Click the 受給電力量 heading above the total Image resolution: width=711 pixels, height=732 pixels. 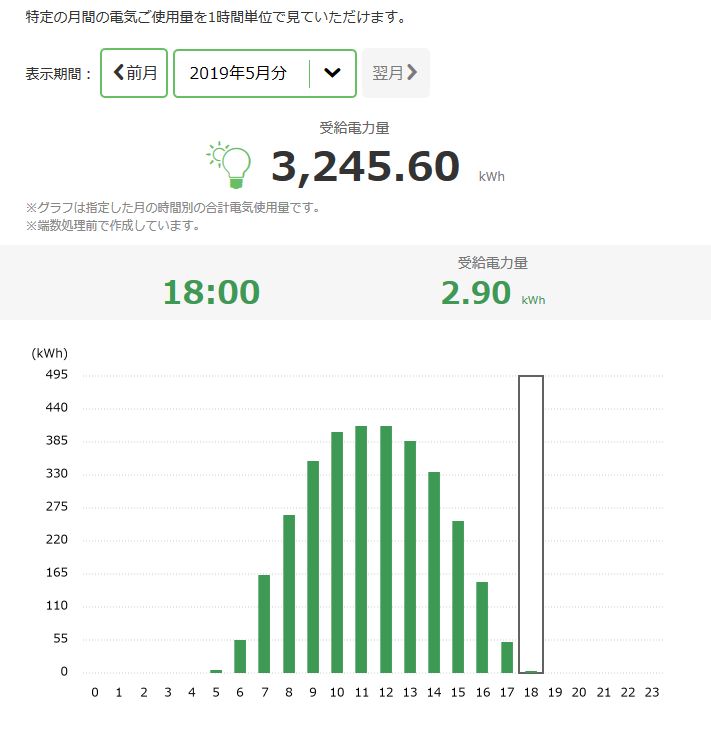tap(355, 128)
